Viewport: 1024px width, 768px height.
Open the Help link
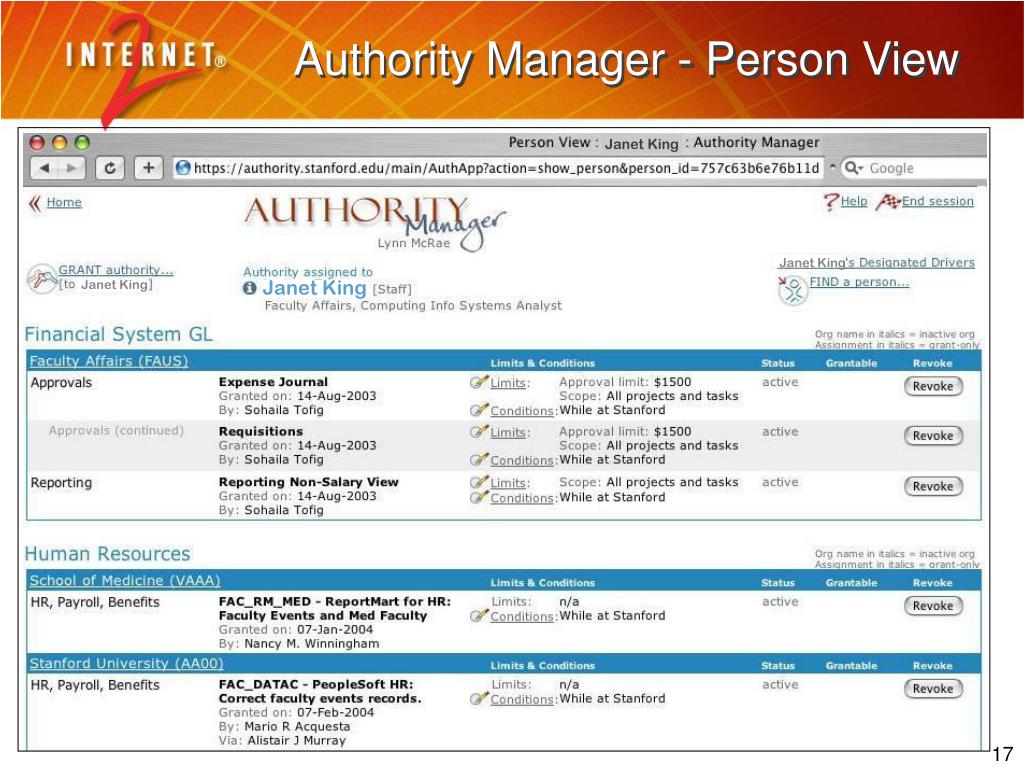click(854, 201)
